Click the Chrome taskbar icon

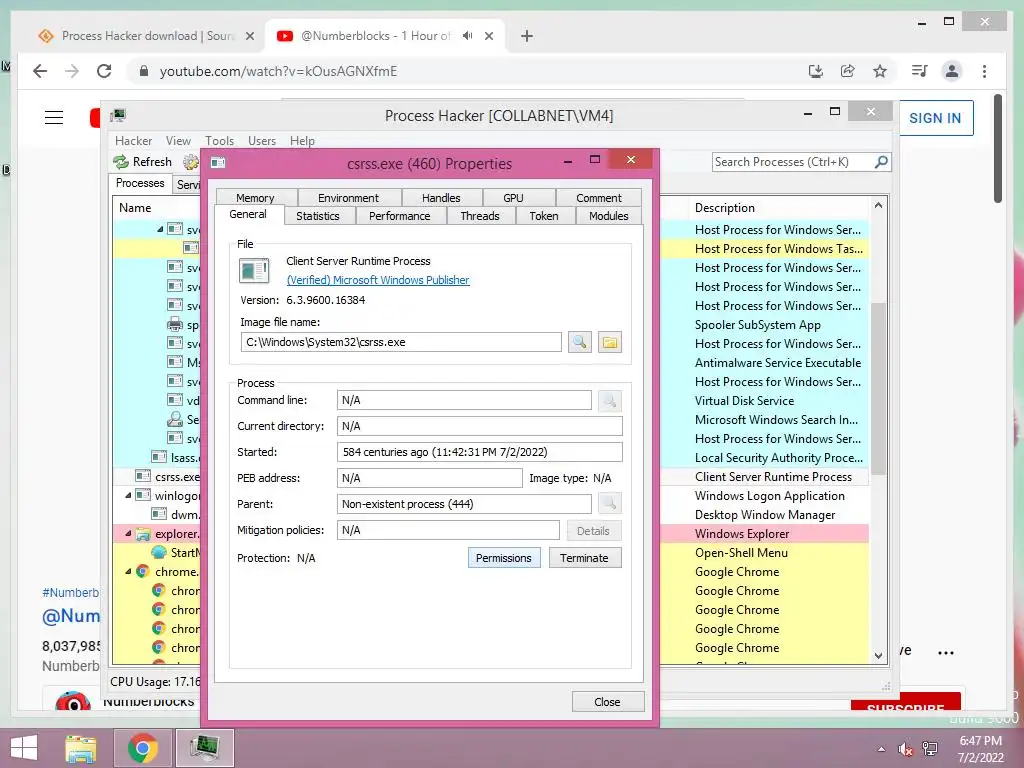142,748
